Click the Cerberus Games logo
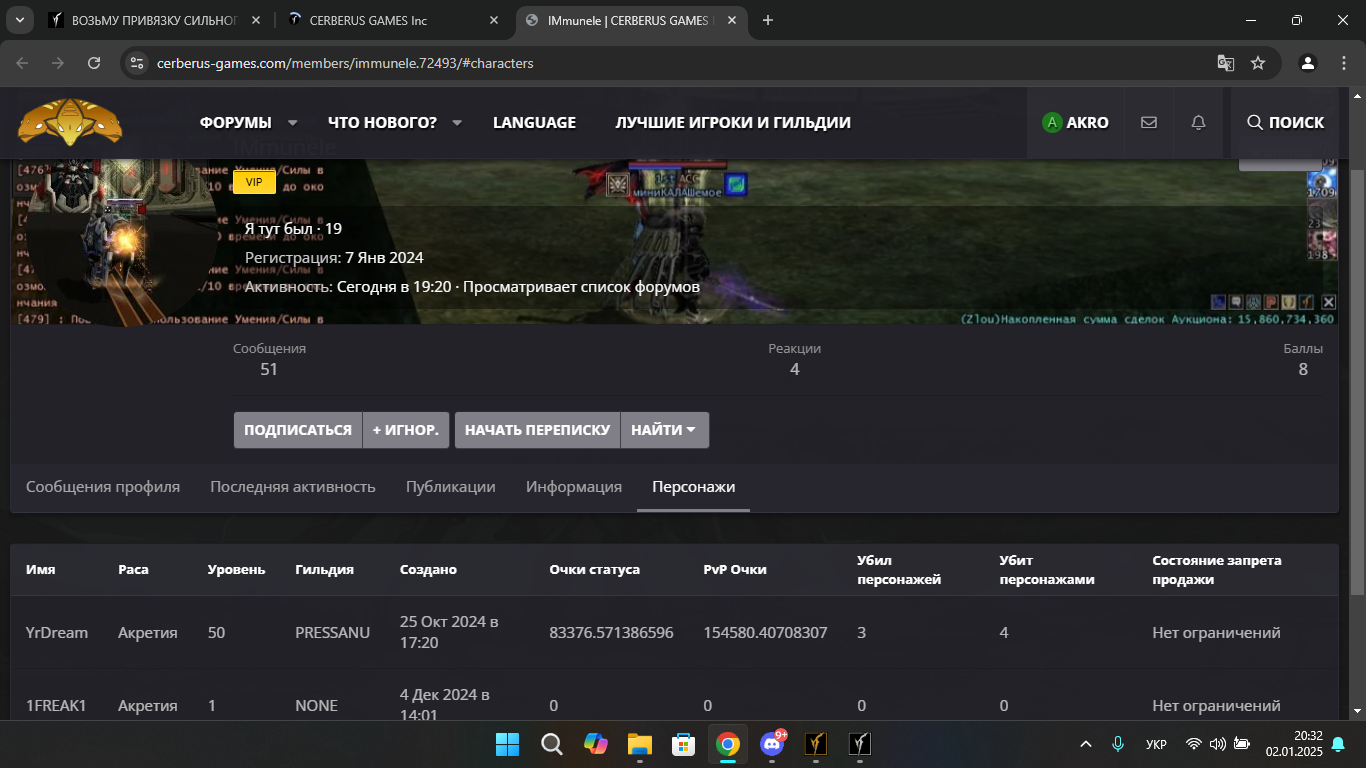Viewport: 1366px width, 768px height. [x=70, y=123]
